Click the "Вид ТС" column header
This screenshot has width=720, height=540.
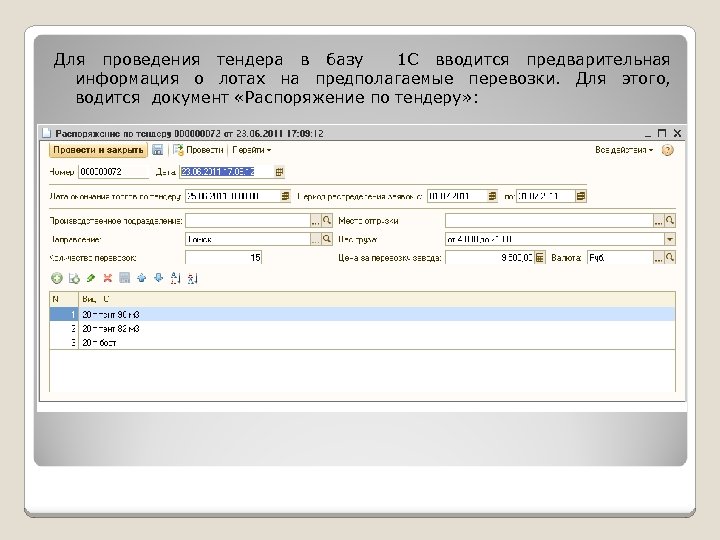coord(377,299)
